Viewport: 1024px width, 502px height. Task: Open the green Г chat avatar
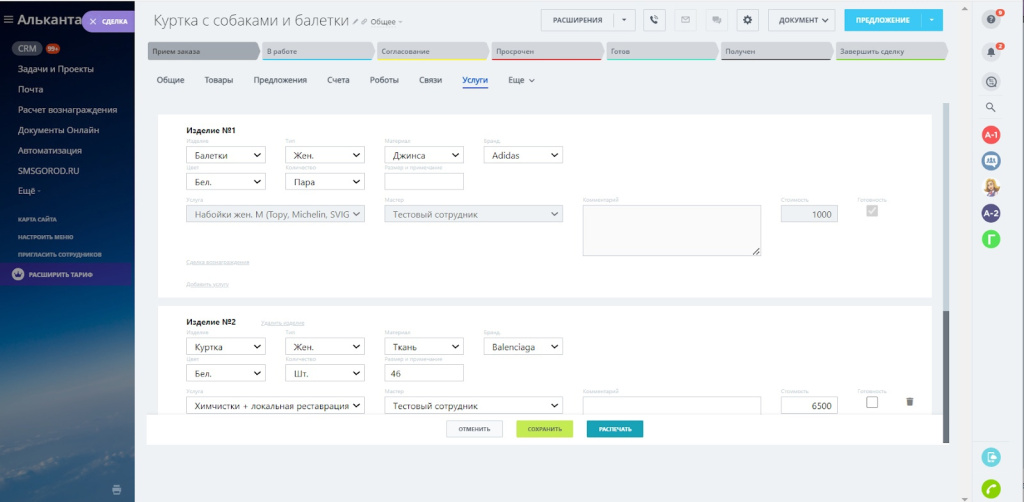(991, 239)
